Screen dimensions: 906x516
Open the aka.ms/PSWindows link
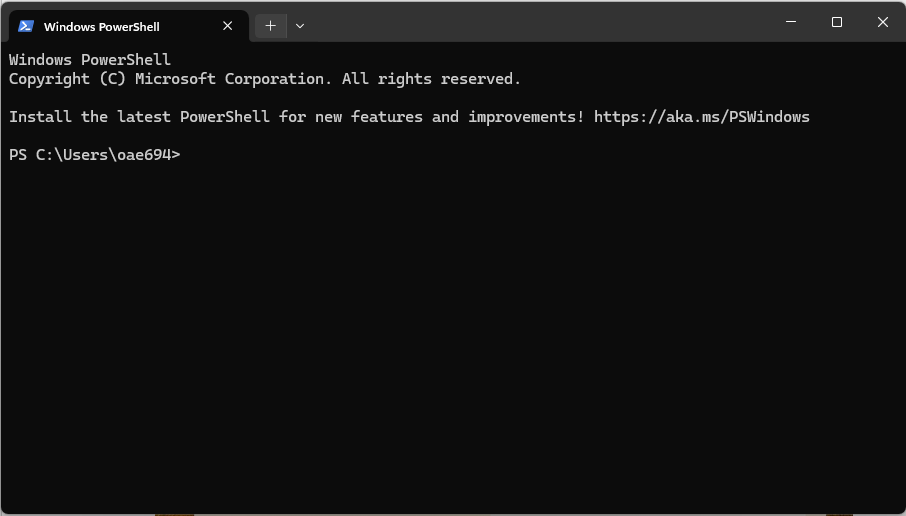coord(701,117)
